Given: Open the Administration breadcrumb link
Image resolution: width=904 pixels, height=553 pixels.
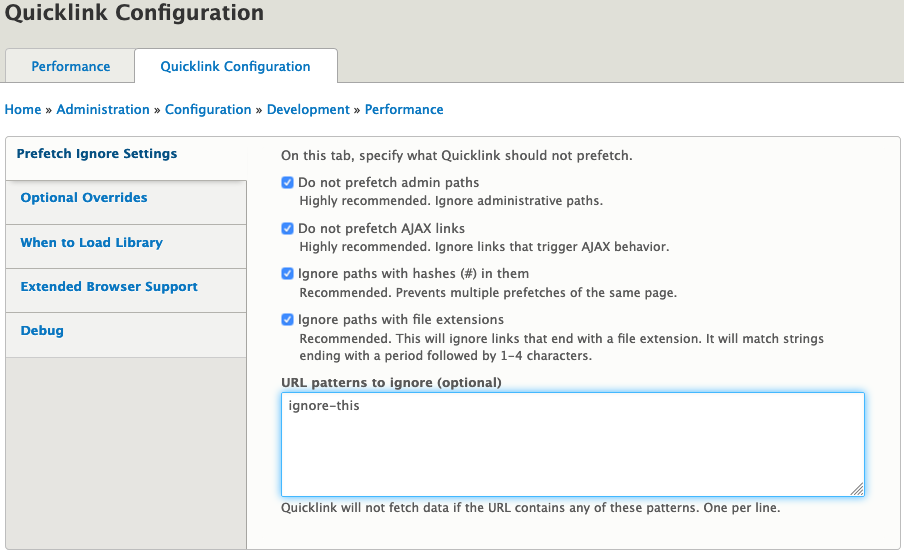Looking at the screenshot, I should [103, 110].
